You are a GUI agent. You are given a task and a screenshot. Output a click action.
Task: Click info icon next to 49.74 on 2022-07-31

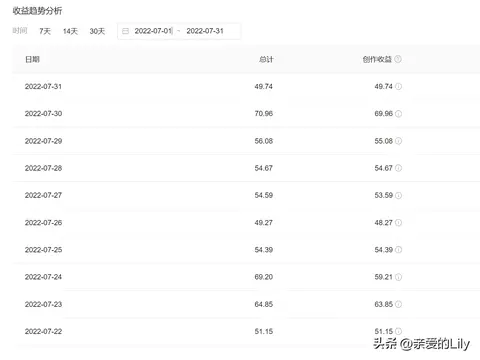pyautogui.click(x=398, y=86)
